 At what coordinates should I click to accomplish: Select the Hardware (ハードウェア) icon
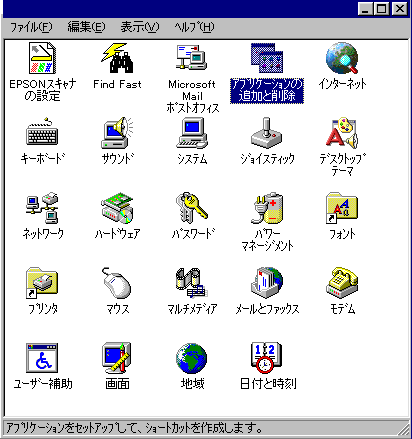pos(117,208)
